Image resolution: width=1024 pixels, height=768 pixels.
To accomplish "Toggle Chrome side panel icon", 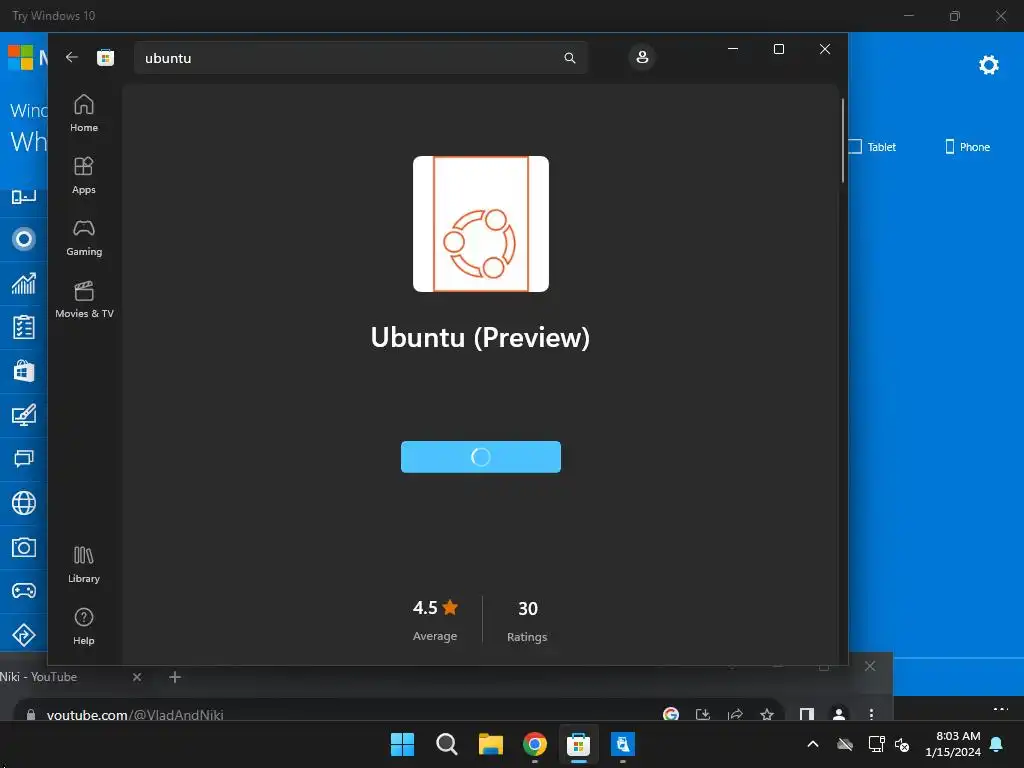I will tap(807, 714).
